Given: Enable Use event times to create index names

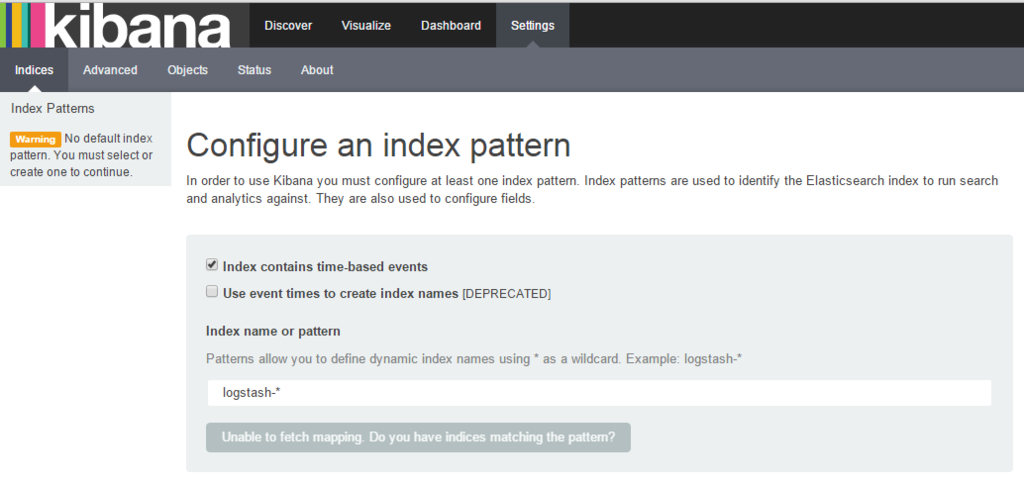Looking at the screenshot, I should 212,292.
